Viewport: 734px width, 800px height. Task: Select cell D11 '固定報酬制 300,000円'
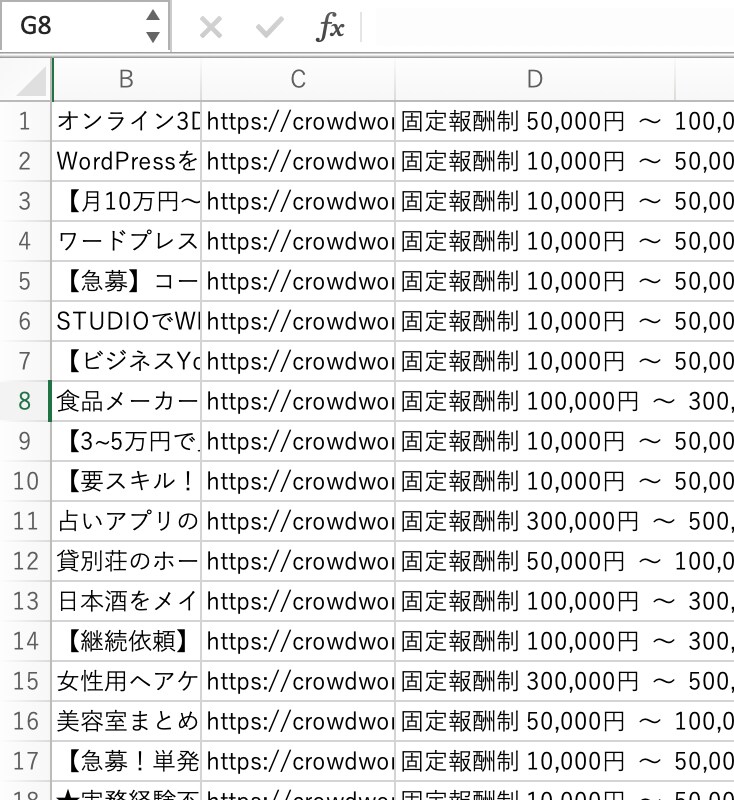pos(535,521)
